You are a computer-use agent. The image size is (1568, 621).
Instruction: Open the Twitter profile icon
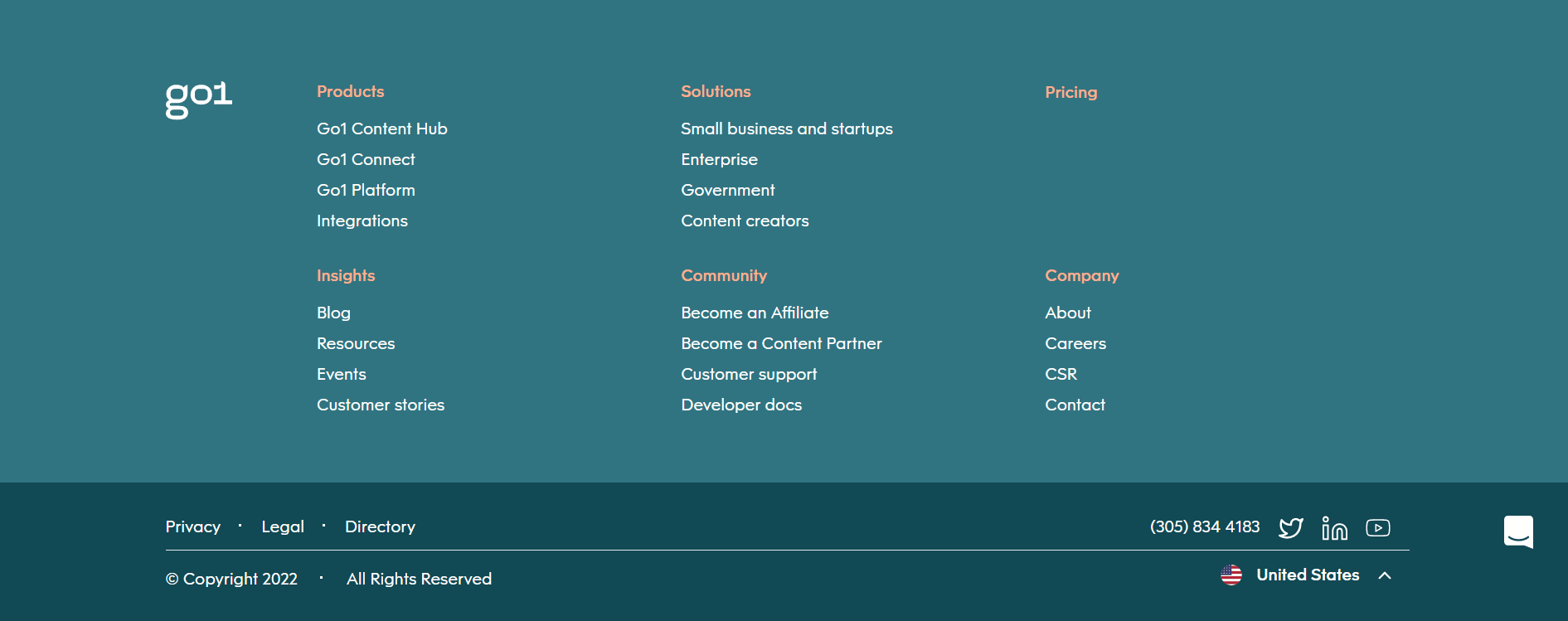tap(1290, 527)
